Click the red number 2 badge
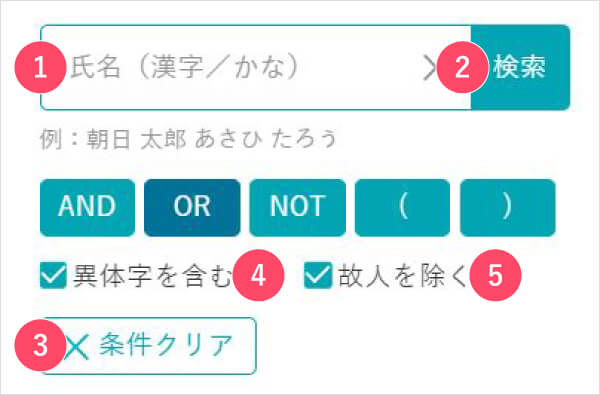The width and height of the screenshot is (600, 395). click(462, 67)
